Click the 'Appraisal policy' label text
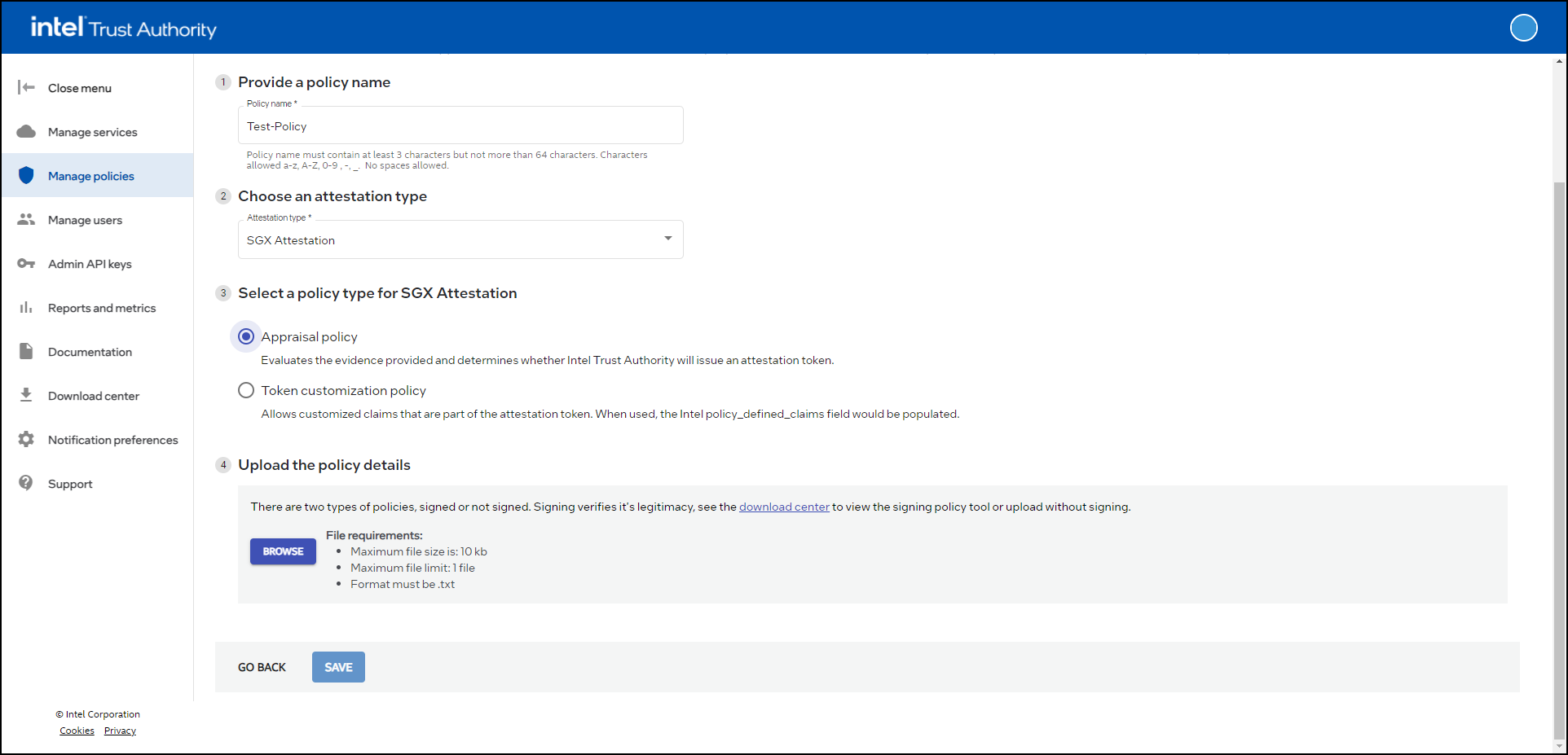 pos(309,337)
